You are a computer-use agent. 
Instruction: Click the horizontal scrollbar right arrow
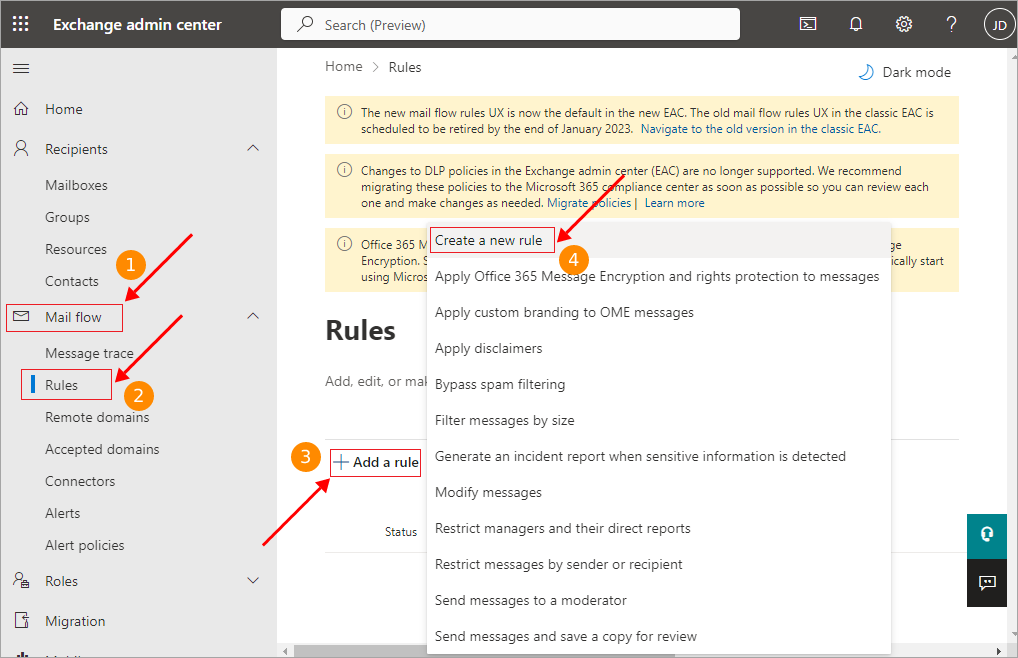click(x=999, y=650)
